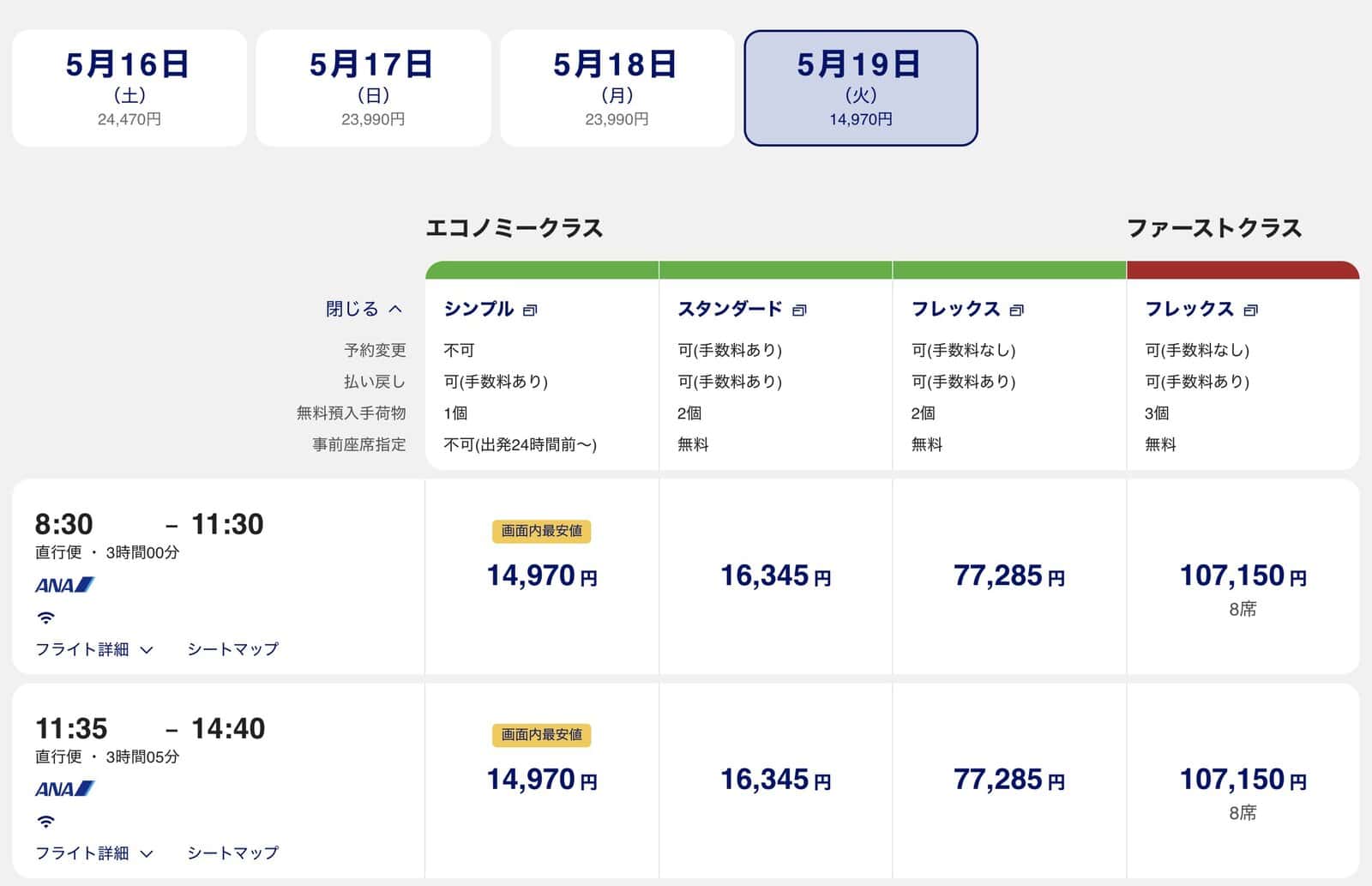Choose 16,345円 standard fare for 11:35 flight
This screenshot has width=1372, height=886.
775,781
